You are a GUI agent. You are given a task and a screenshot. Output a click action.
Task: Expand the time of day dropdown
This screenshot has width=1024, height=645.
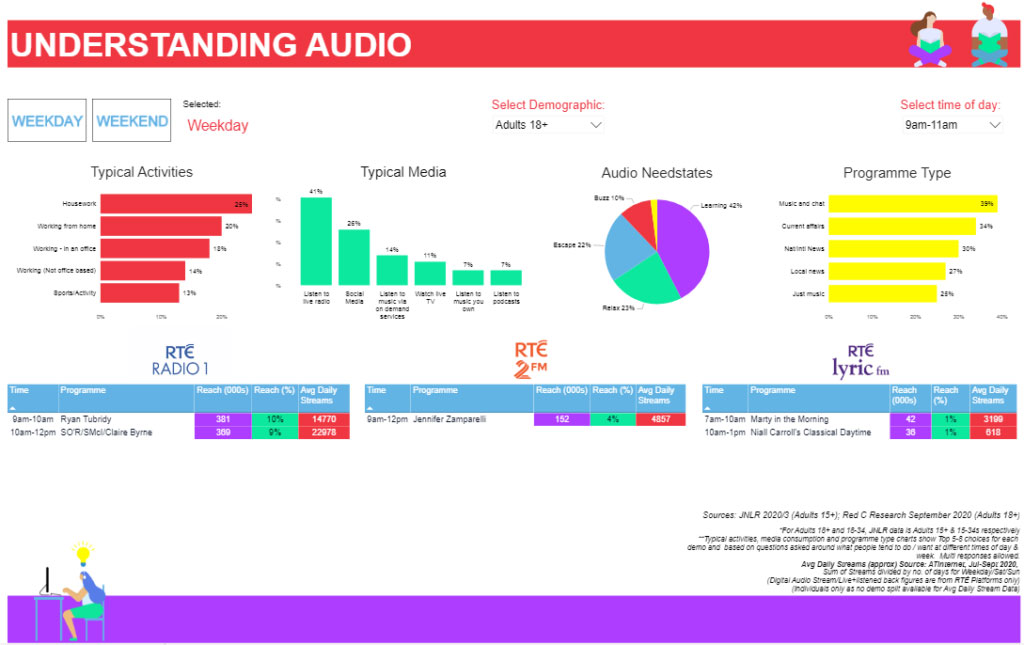click(x=952, y=125)
